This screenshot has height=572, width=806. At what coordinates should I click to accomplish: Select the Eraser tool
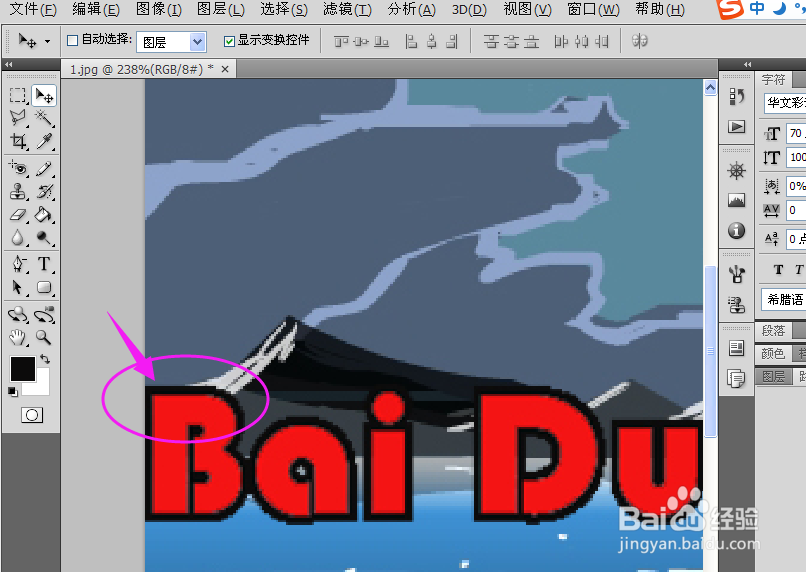(18, 214)
